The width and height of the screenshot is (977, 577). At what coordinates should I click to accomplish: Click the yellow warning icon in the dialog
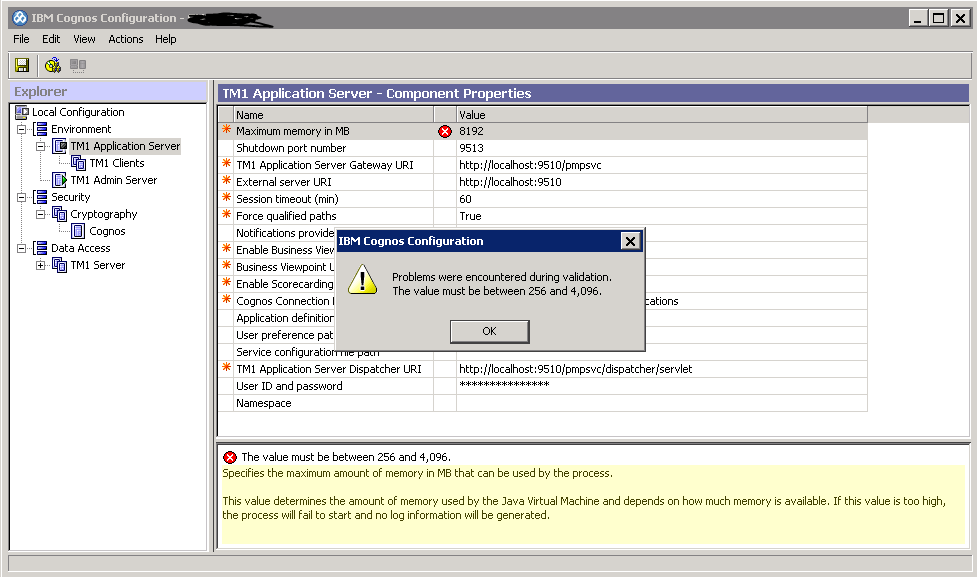coord(362,279)
